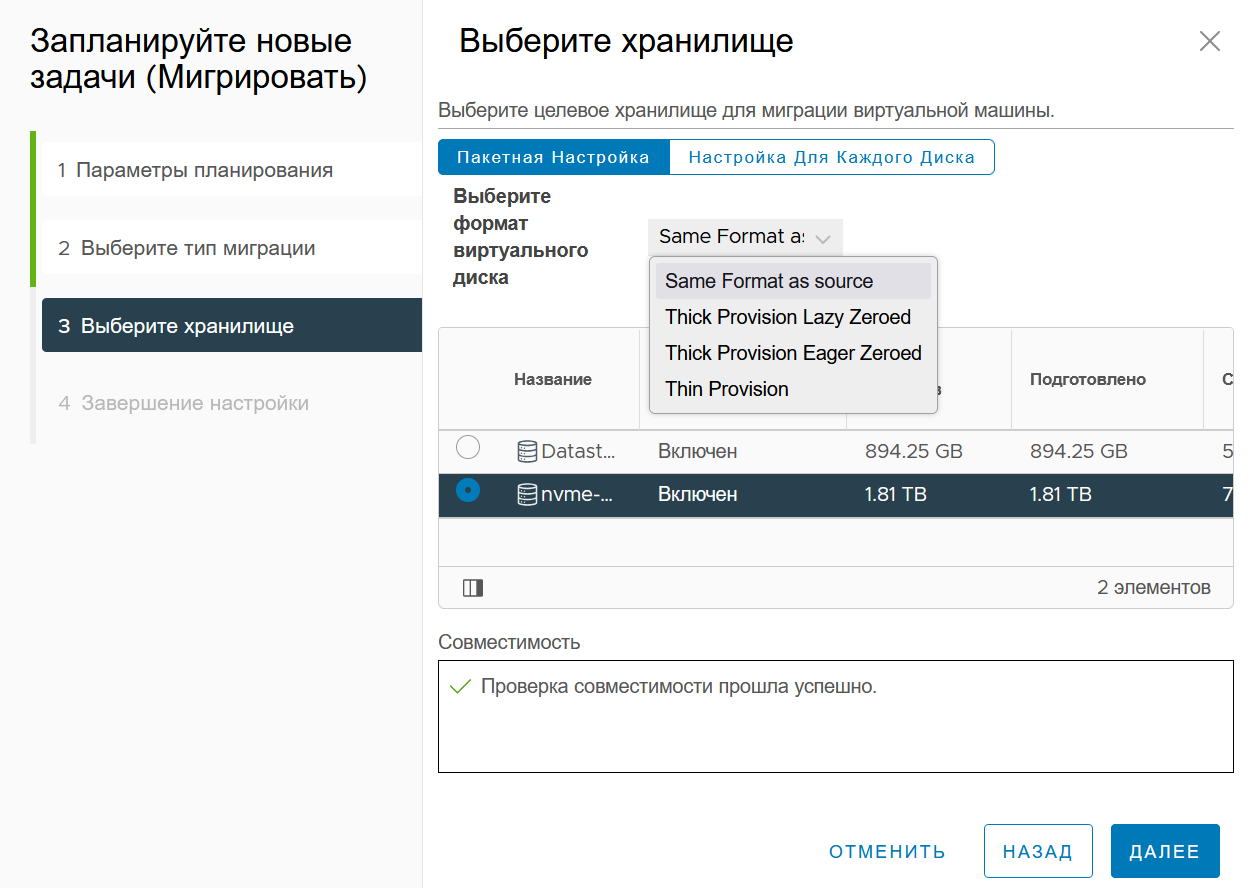Choose Same Format as source option
This screenshot has width=1250, height=888.
click(793, 281)
